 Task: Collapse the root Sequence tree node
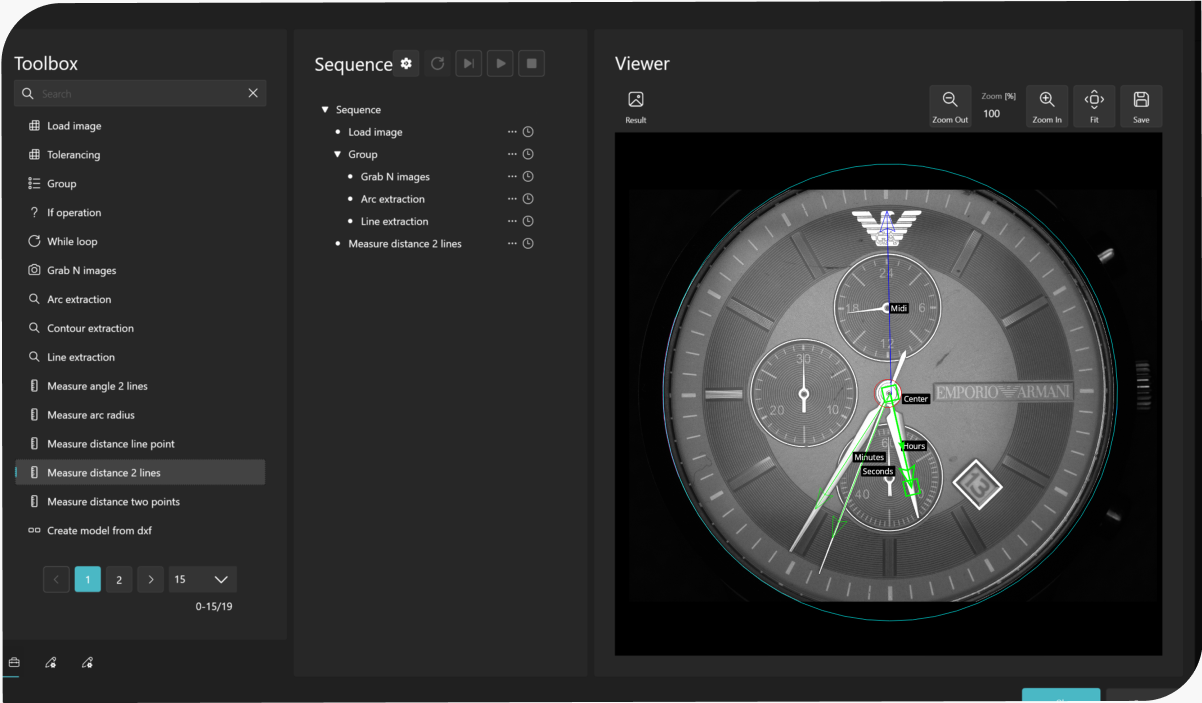pyautogui.click(x=325, y=110)
